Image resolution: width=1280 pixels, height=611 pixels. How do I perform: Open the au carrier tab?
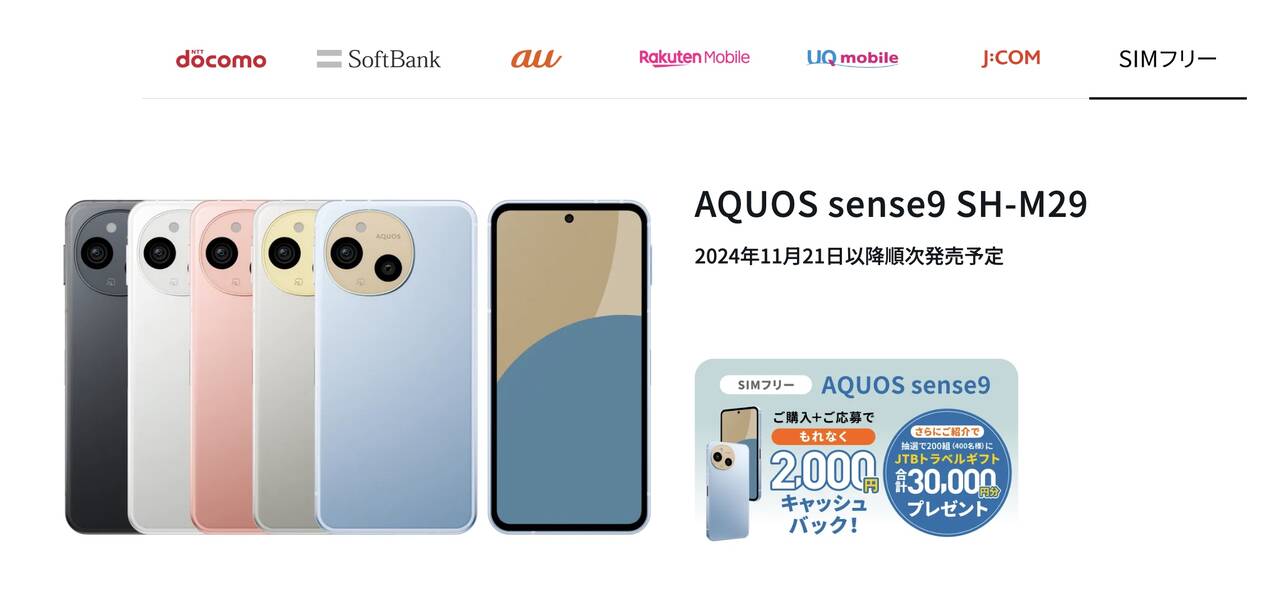[x=536, y=58]
